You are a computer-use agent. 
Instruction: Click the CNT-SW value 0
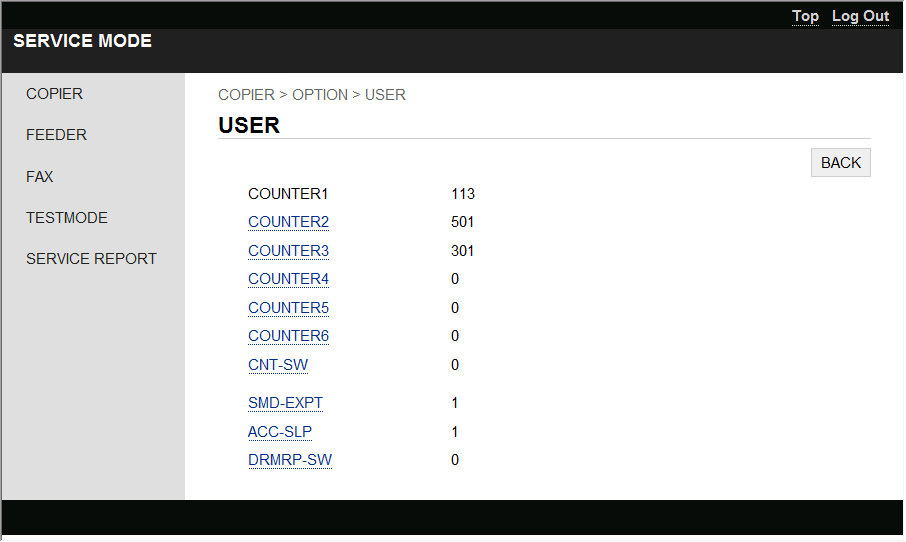coord(455,365)
